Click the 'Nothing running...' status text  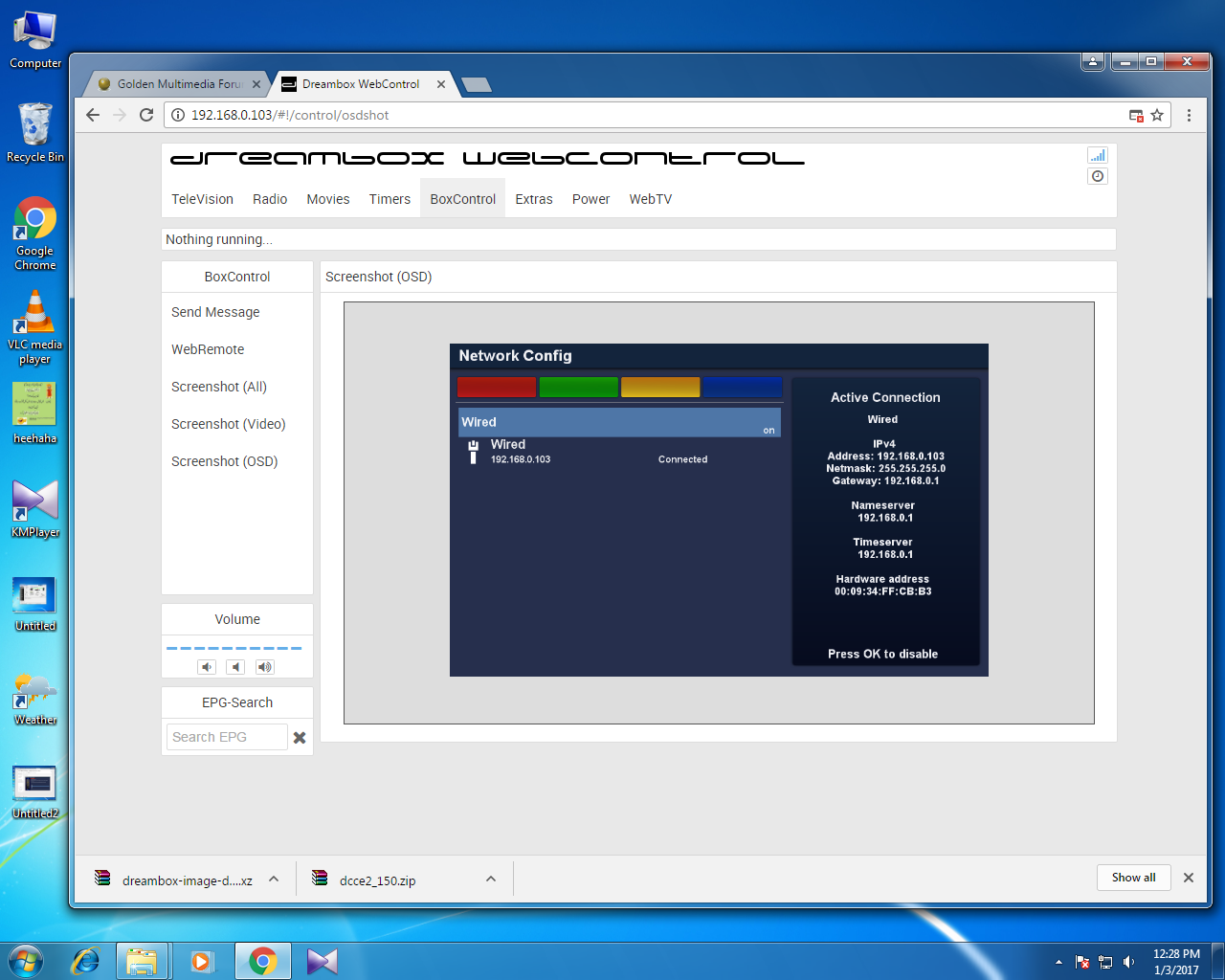point(219,239)
